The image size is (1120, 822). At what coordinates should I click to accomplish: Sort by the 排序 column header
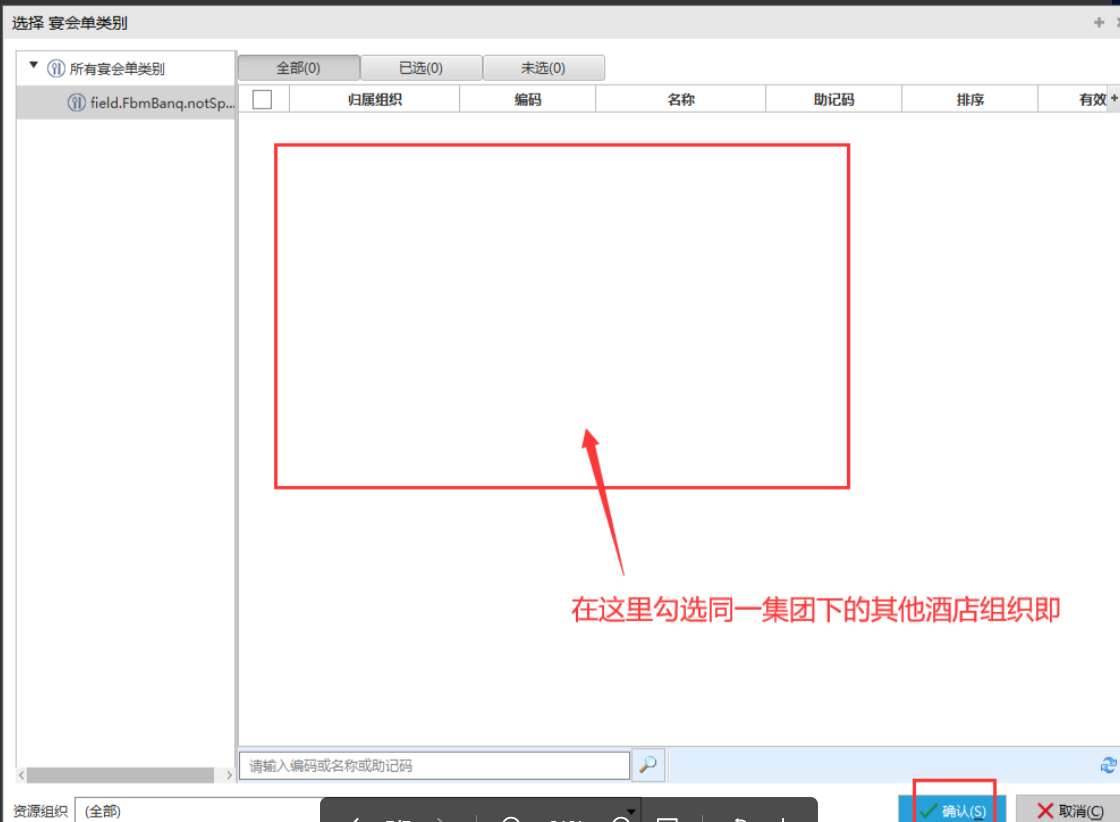pyautogui.click(x=969, y=99)
